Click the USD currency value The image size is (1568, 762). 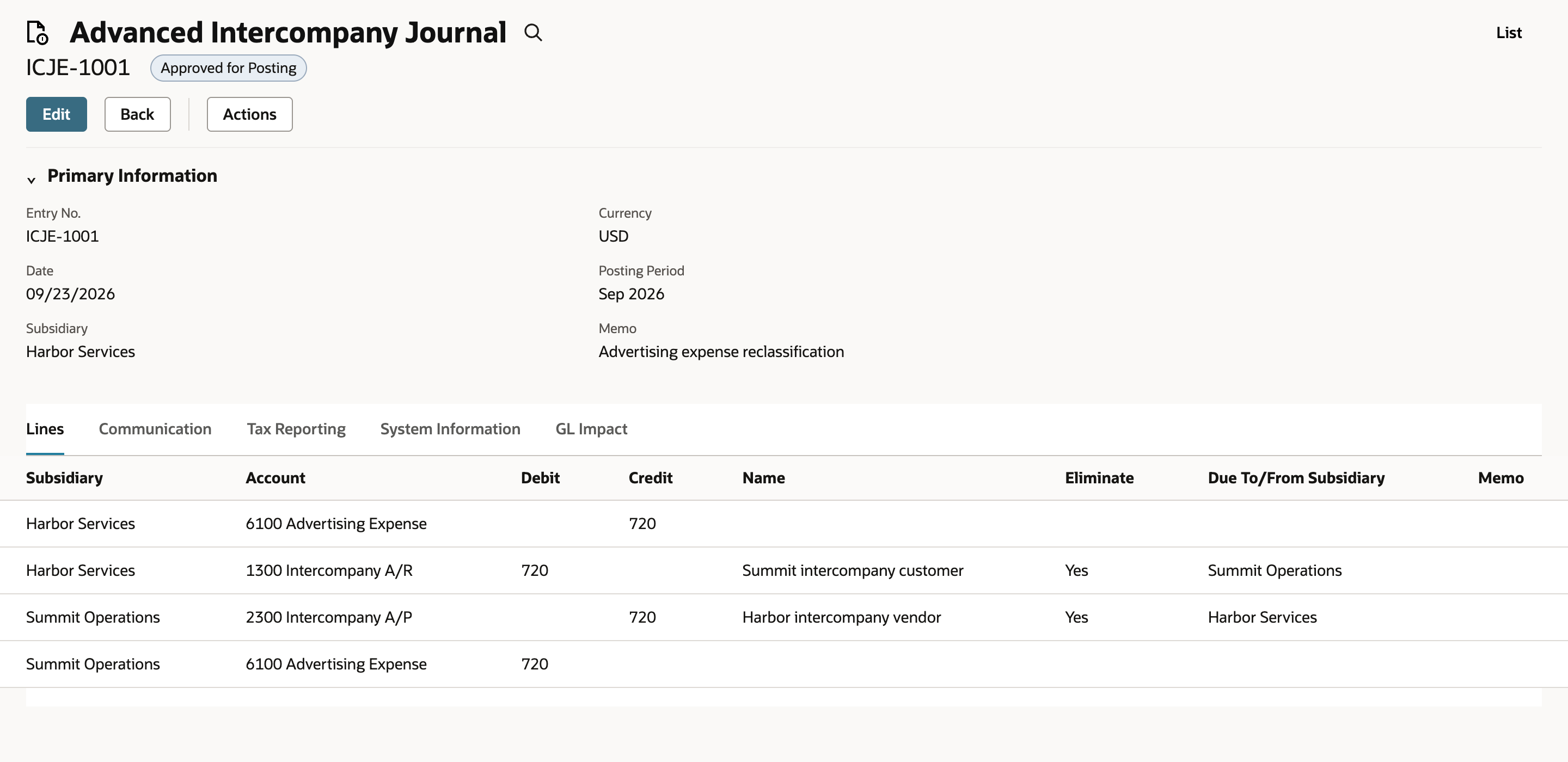(x=614, y=236)
